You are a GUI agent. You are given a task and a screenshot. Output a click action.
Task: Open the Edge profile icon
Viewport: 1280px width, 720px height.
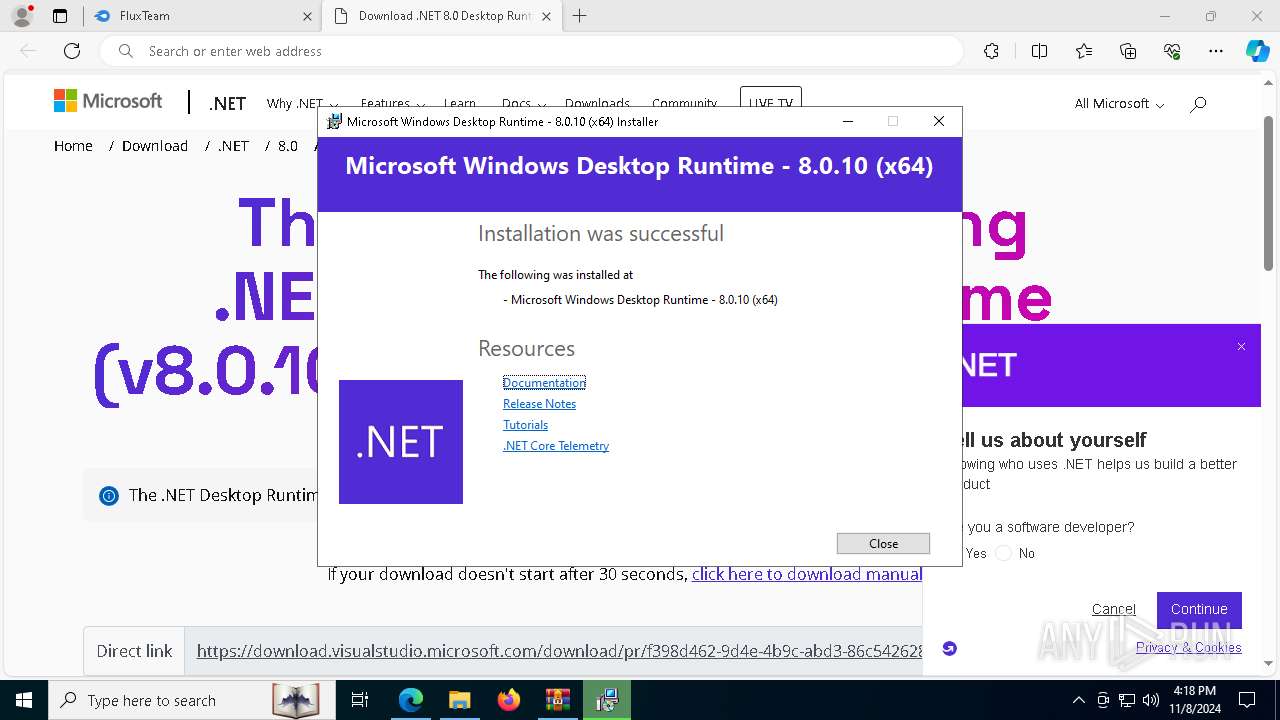pos(21,16)
